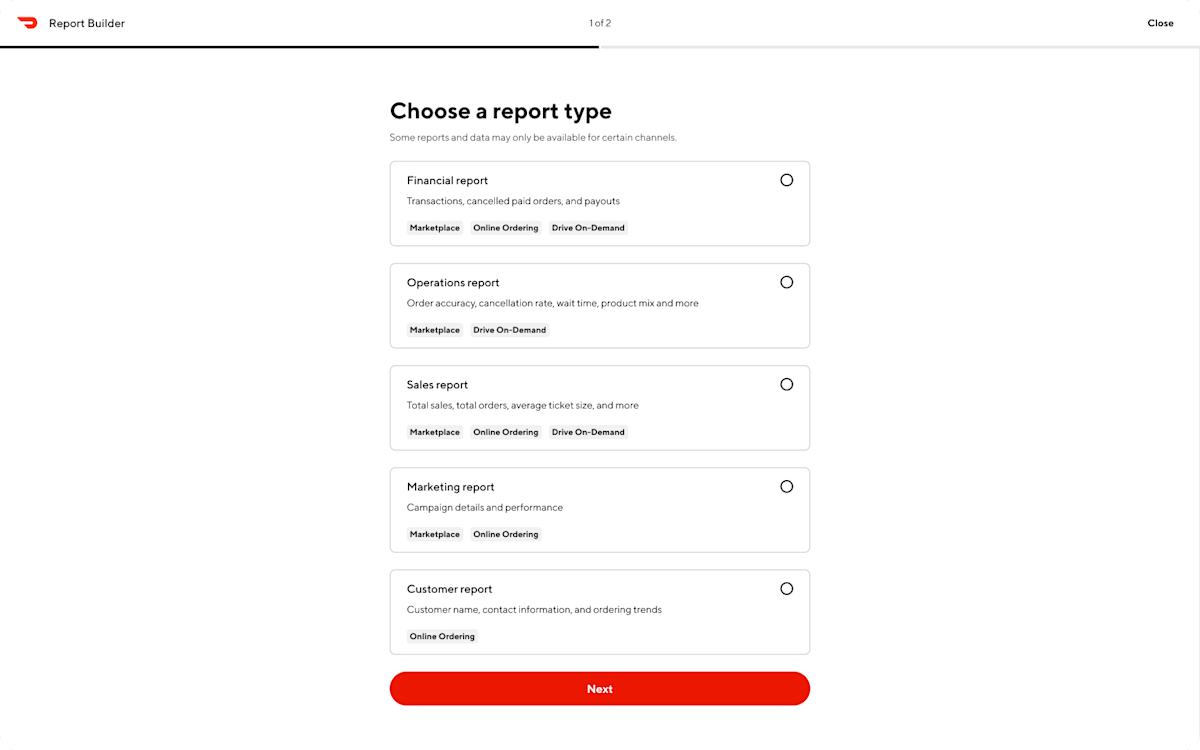Click the Drive On-Demand tag under Operations report

[x=509, y=329]
